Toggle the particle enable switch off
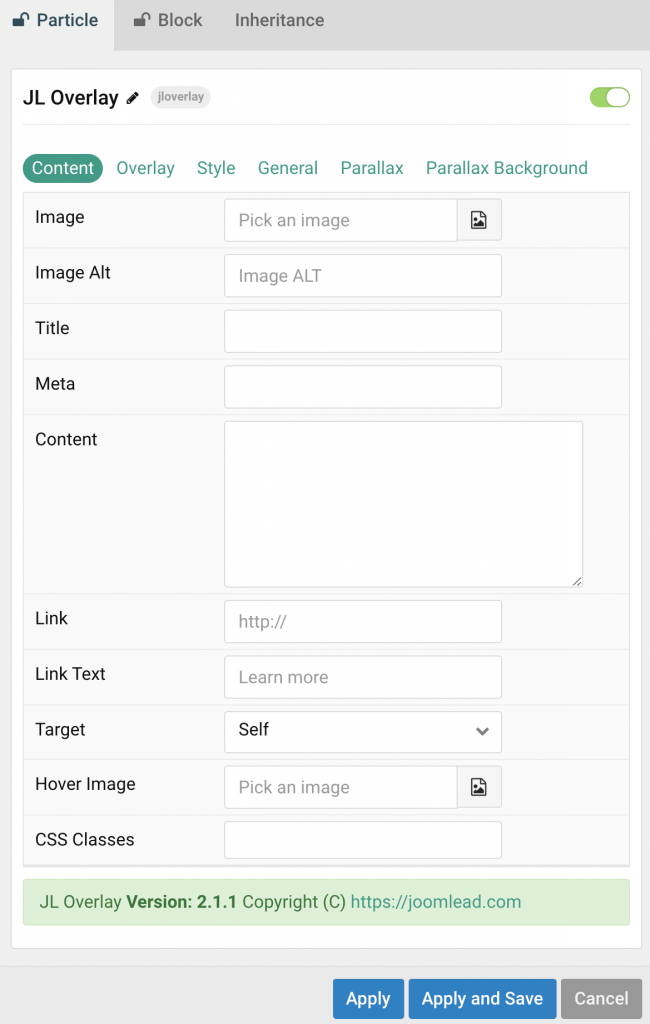The width and height of the screenshot is (650, 1024). pos(609,97)
